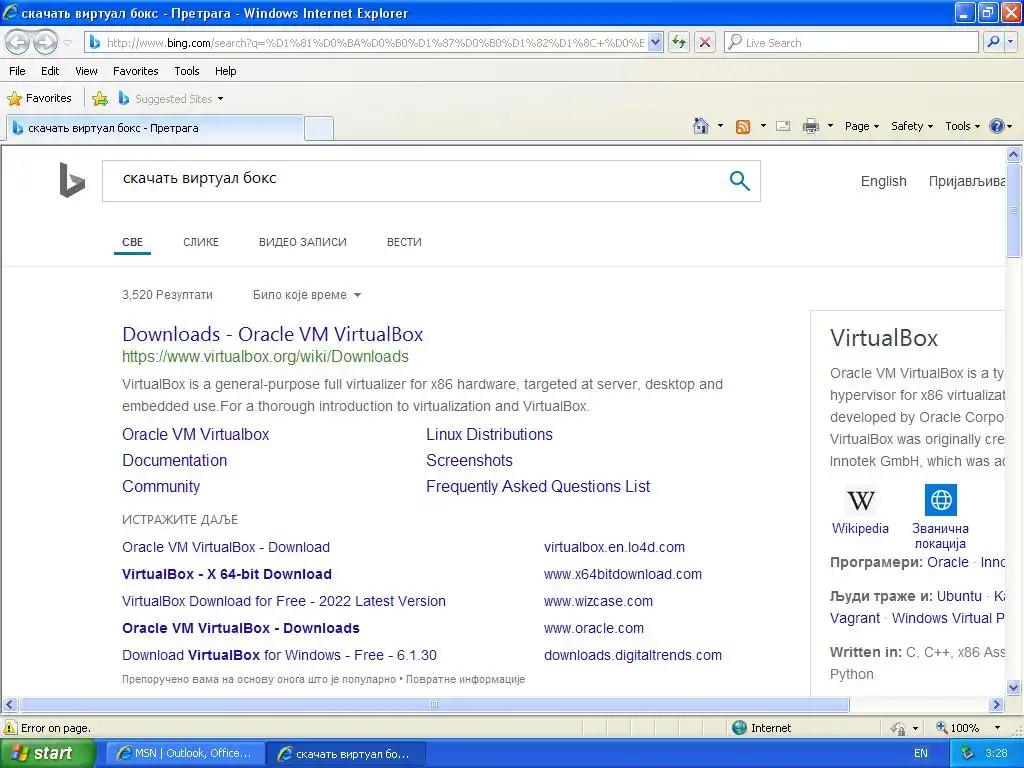Image resolution: width=1024 pixels, height=768 pixels.
Task: Click the EN language indicator in taskbar
Action: (x=921, y=753)
